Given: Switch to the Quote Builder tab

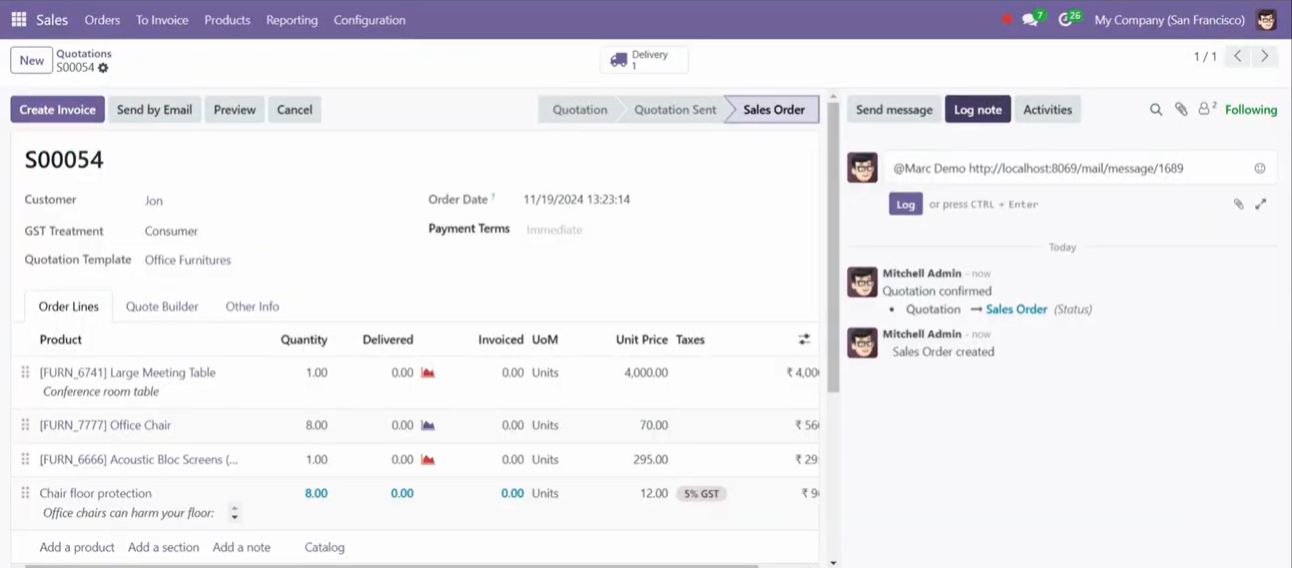Looking at the screenshot, I should coord(162,307).
